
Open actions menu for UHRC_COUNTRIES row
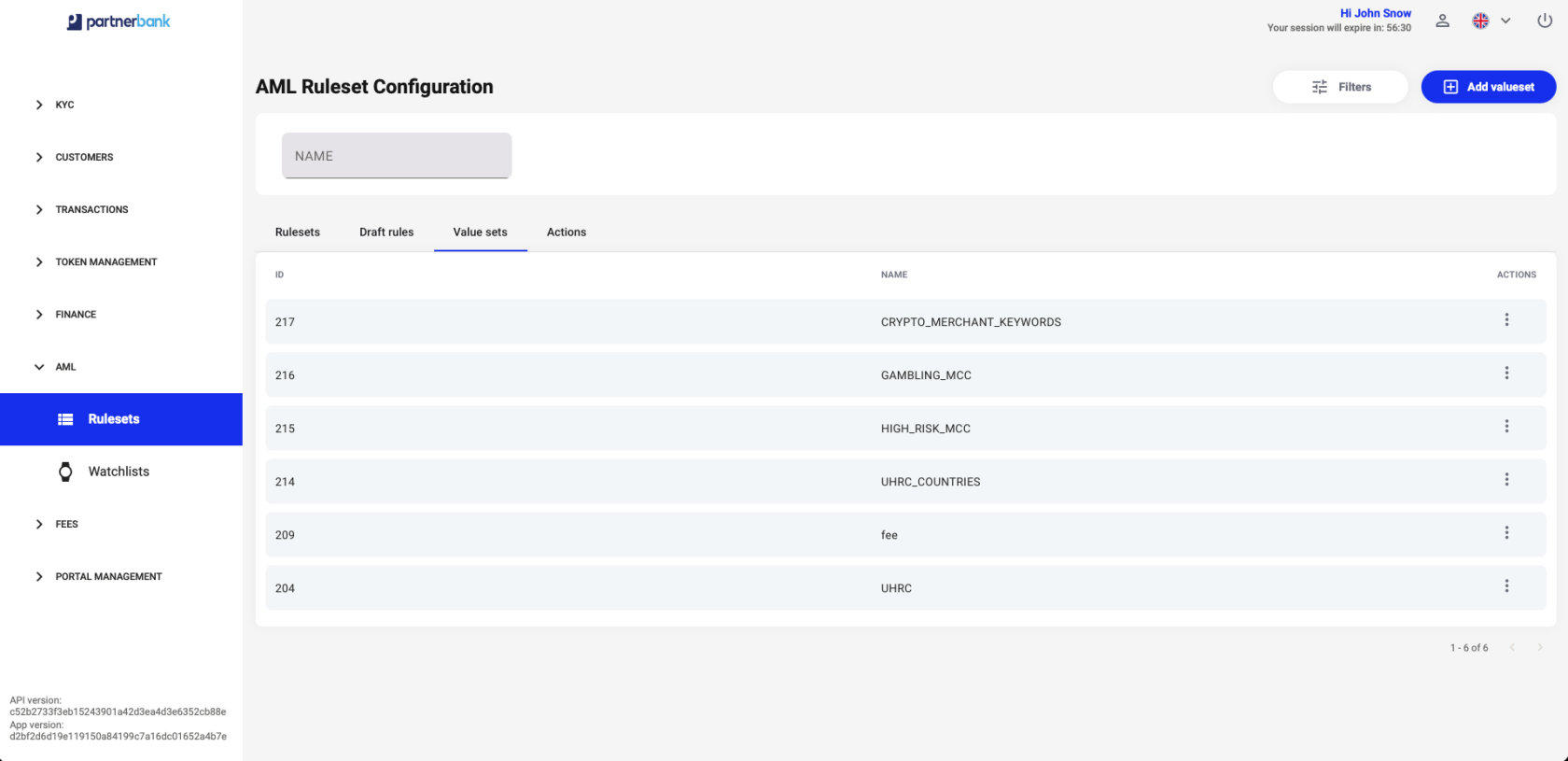pos(1506,480)
